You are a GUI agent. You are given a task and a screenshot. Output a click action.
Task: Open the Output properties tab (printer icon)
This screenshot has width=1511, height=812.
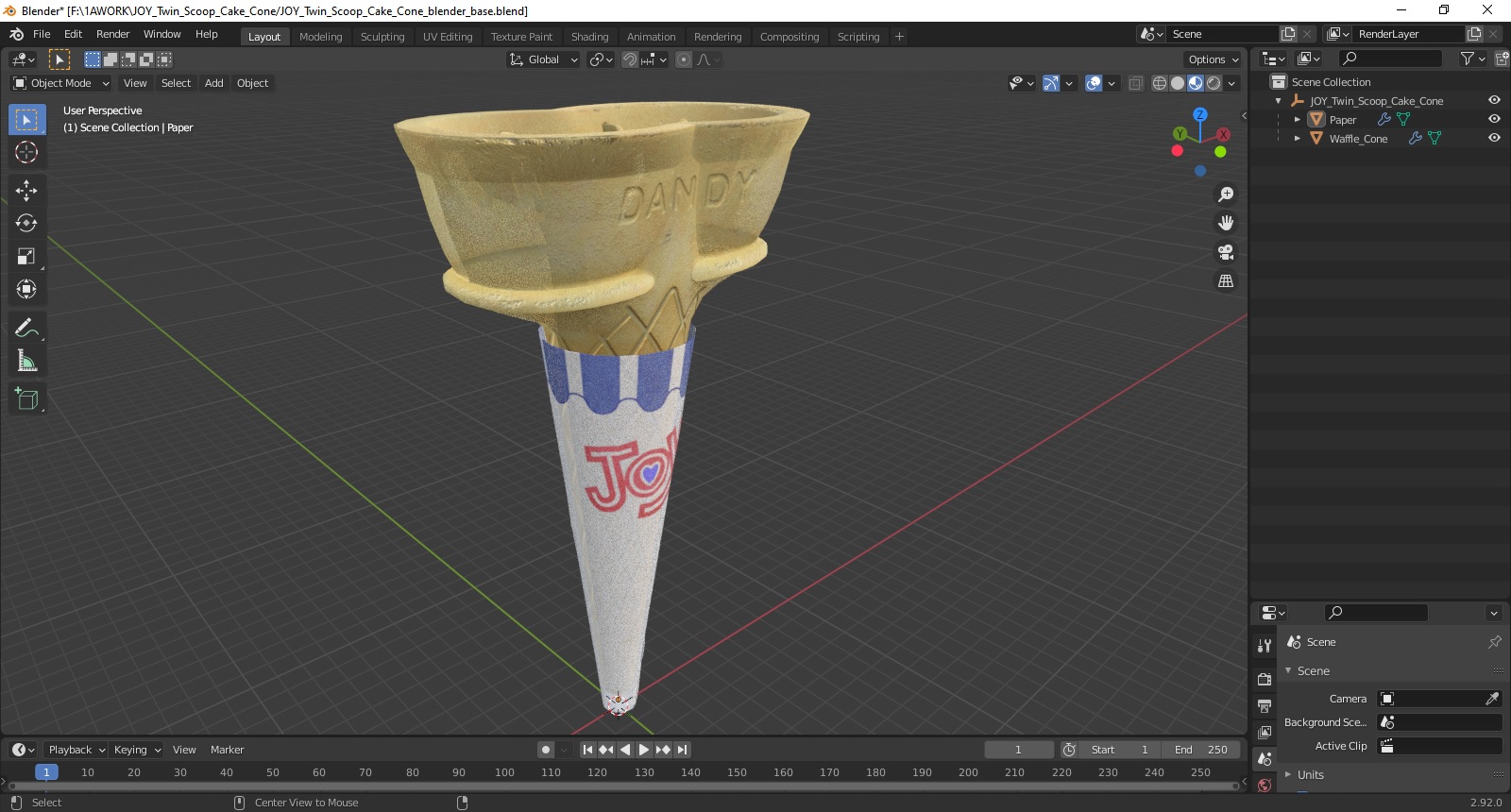pos(1265,705)
